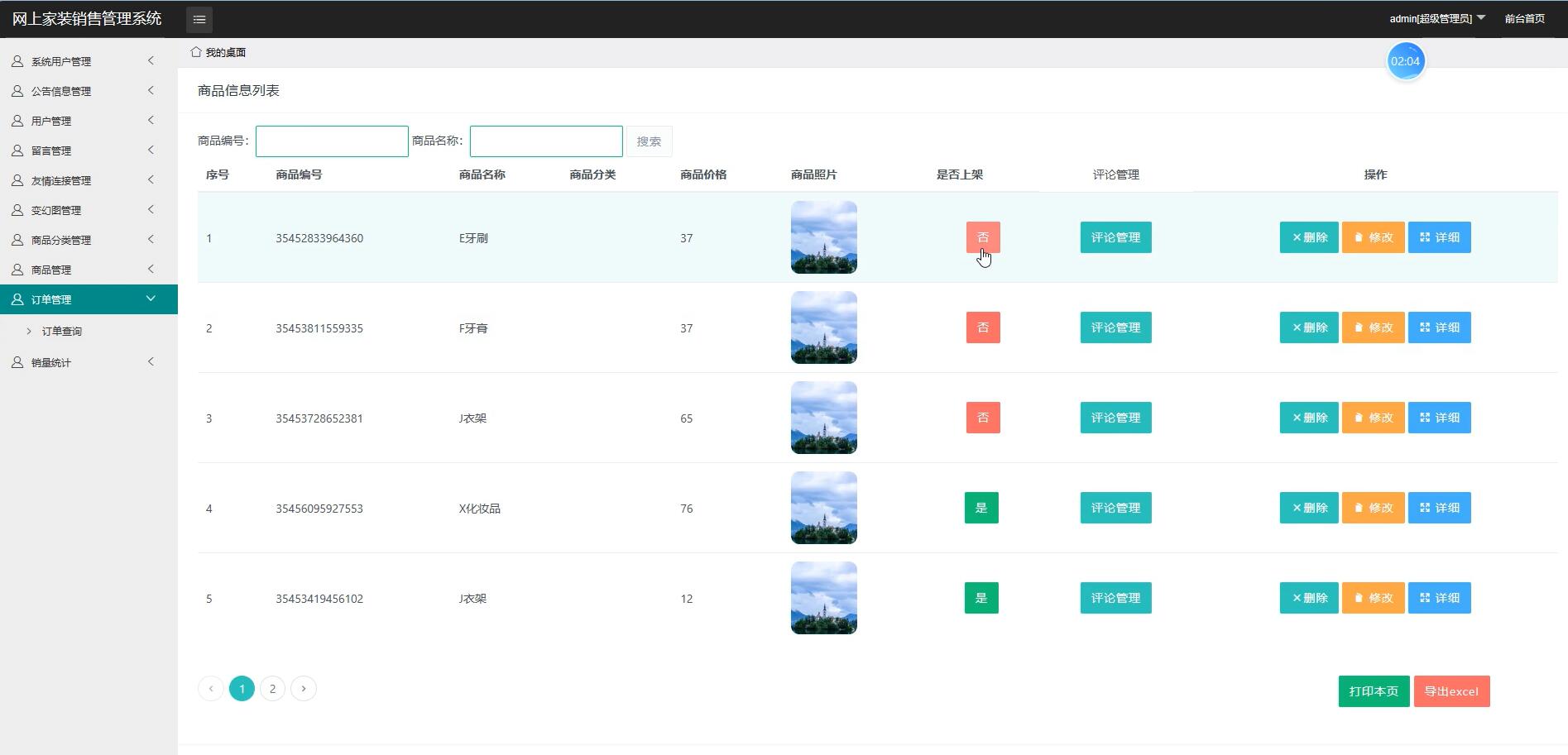
Task: Open 评论管理 for X化妆品
Action: (1115, 508)
